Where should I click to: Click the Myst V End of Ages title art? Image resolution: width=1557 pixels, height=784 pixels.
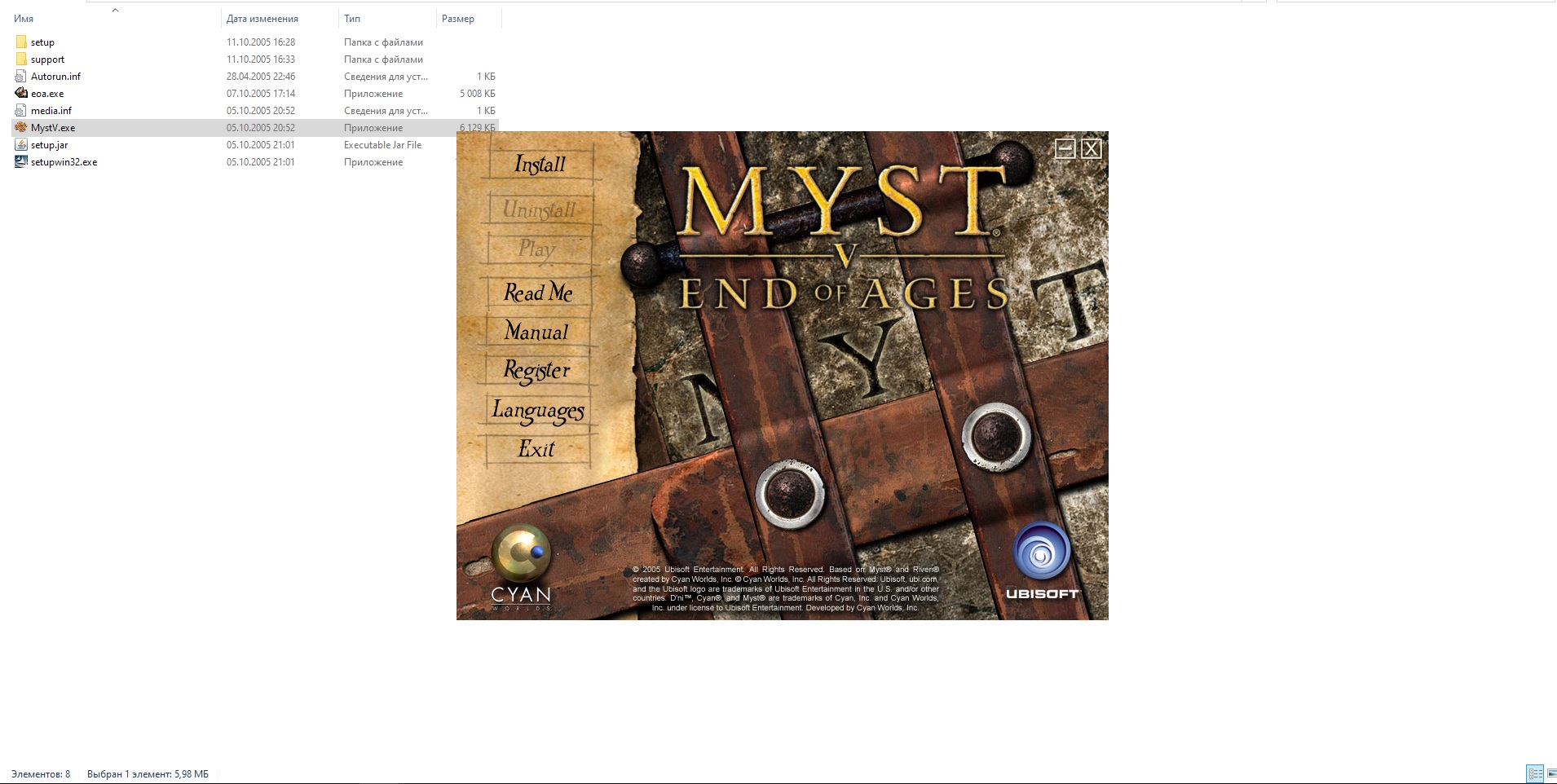pos(844,236)
